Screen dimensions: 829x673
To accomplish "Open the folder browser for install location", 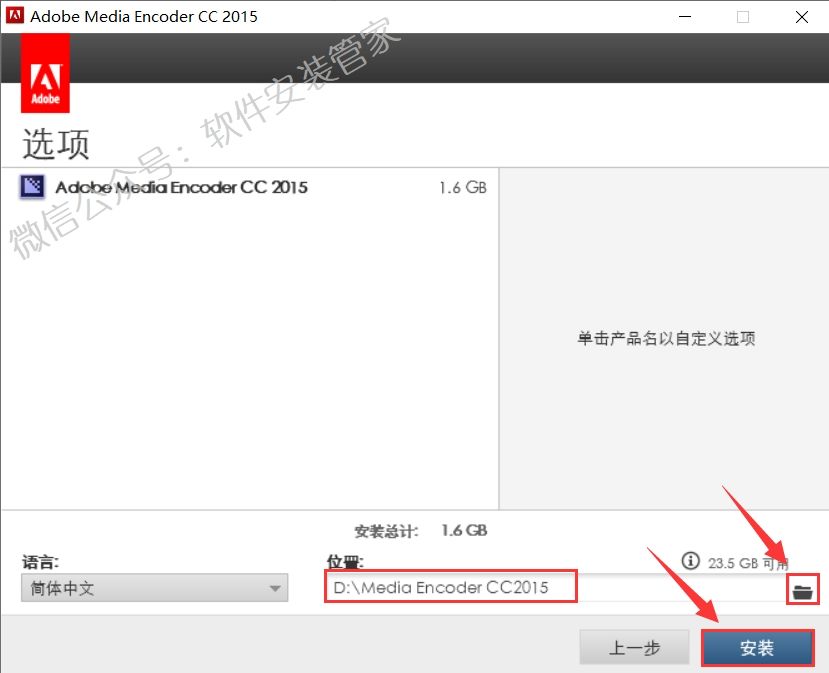I will coord(802,589).
